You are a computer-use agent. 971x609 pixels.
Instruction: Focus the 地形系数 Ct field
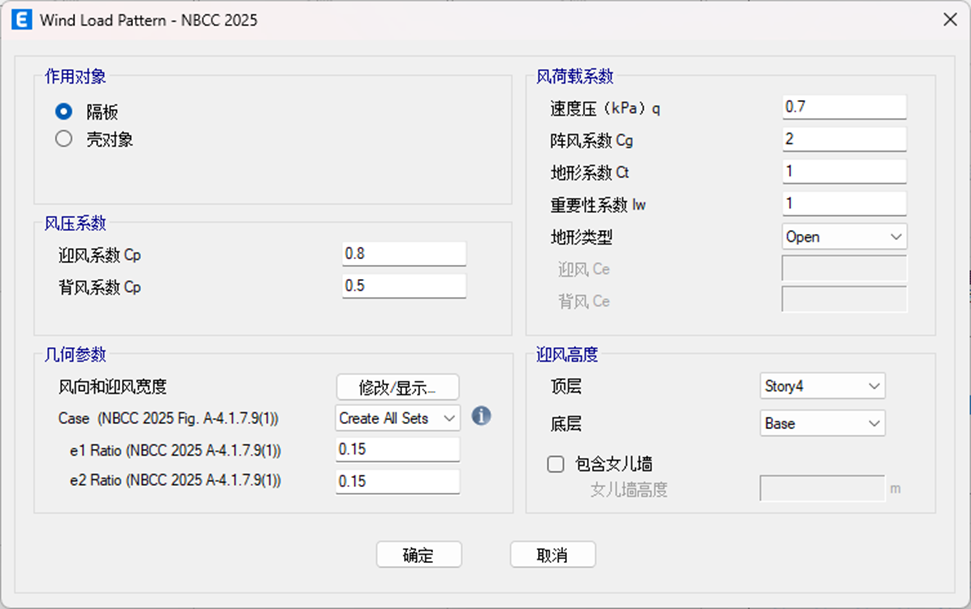point(843,171)
